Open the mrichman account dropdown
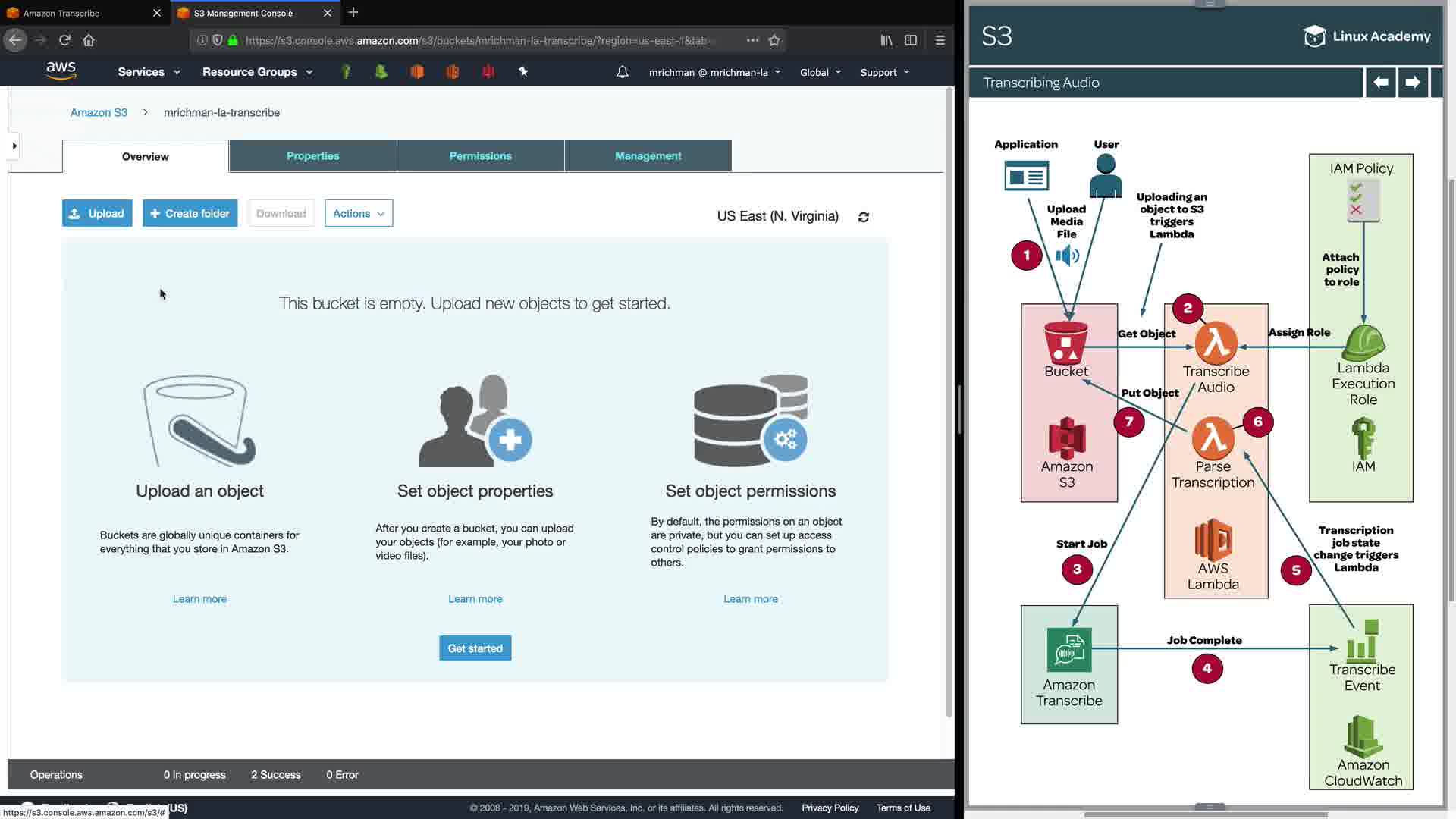Viewport: 1456px width, 819px height. pyautogui.click(x=714, y=72)
